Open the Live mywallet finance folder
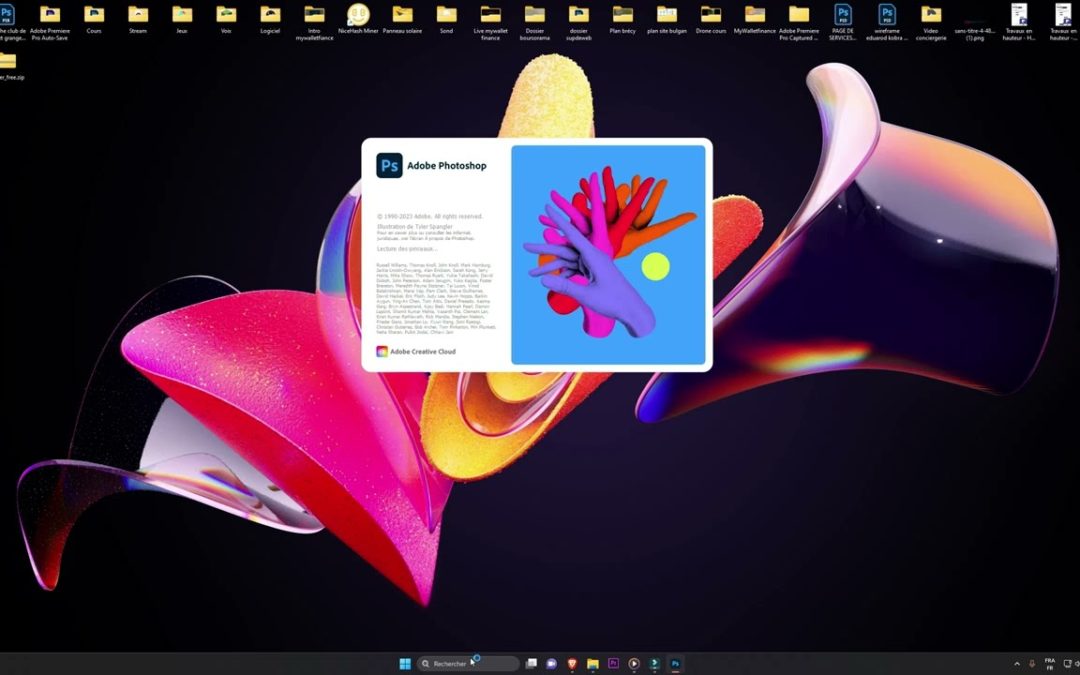 pyautogui.click(x=490, y=21)
